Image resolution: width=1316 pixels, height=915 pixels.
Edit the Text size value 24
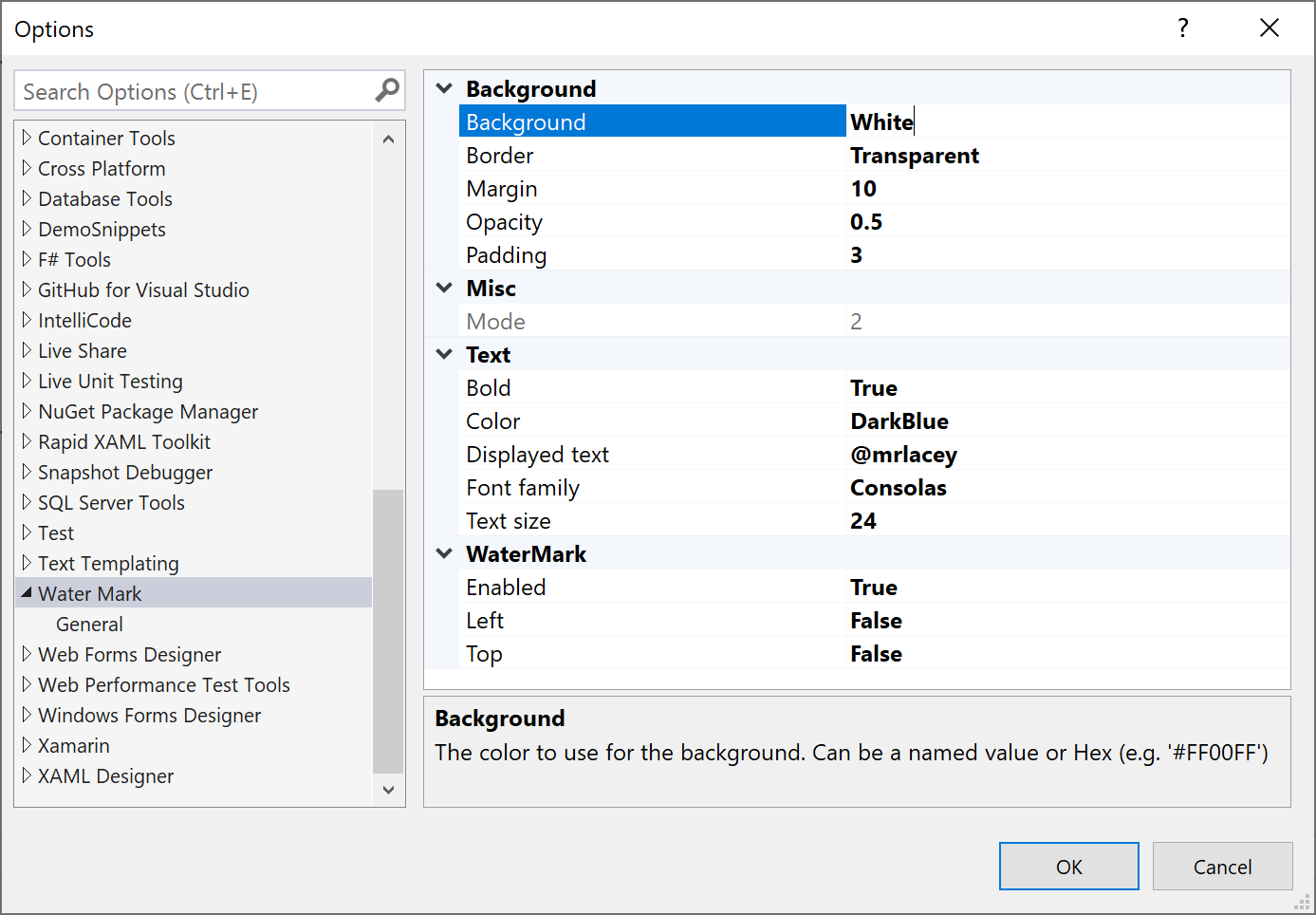tap(1067, 520)
